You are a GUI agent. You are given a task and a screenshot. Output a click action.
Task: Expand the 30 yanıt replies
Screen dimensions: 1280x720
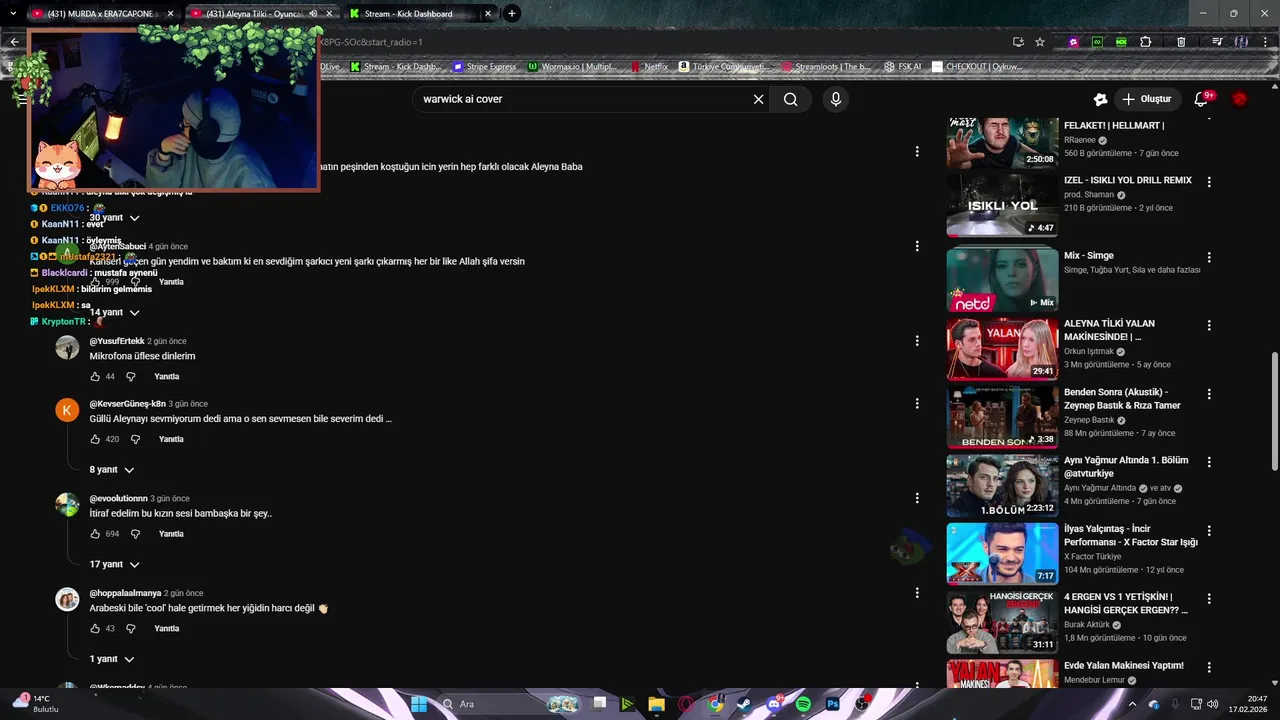click(x=114, y=218)
